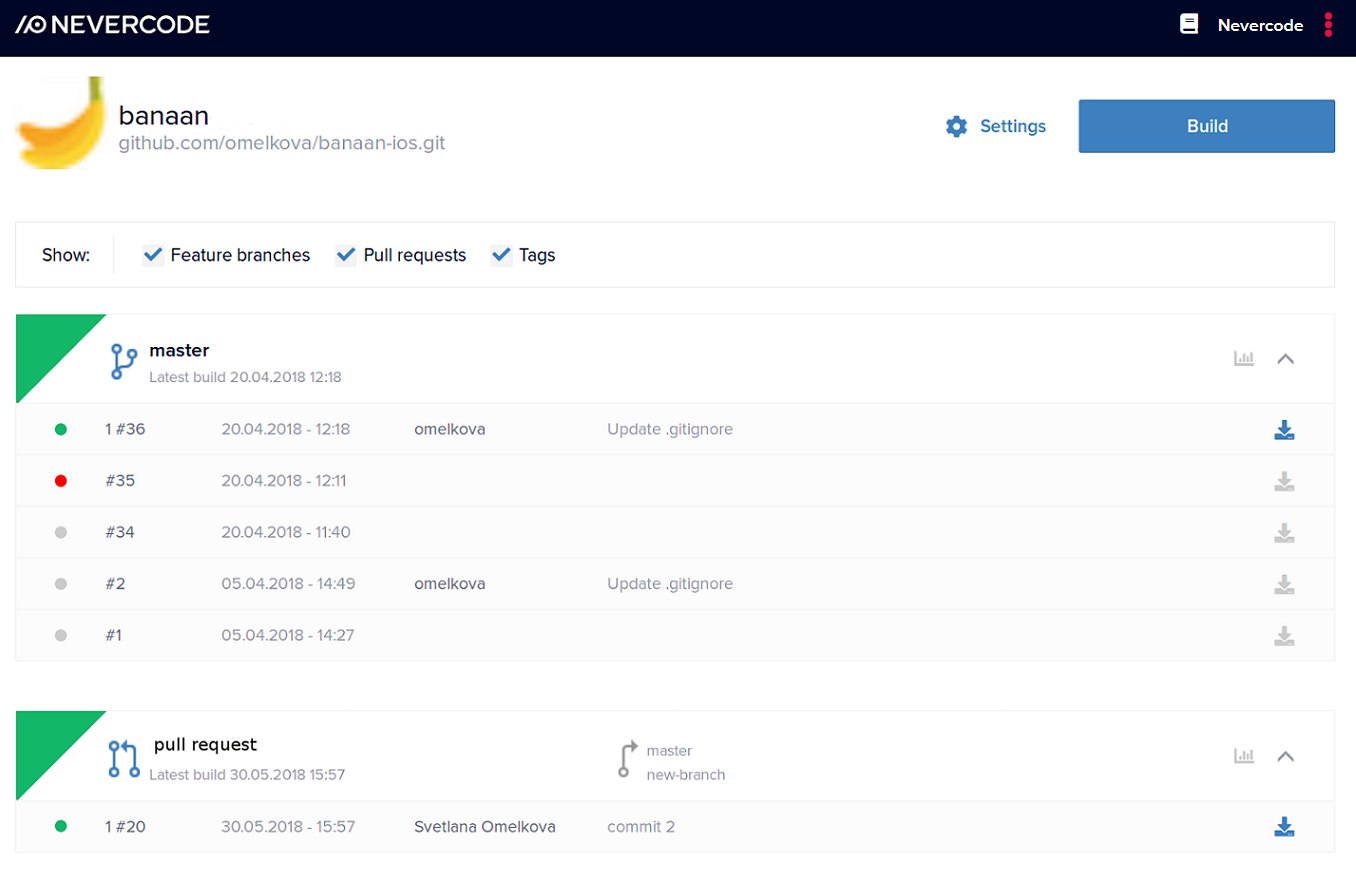Image resolution: width=1356 pixels, height=881 pixels.
Task: Click timestamp 20.04.2018 - 11:40
Action: tap(286, 532)
